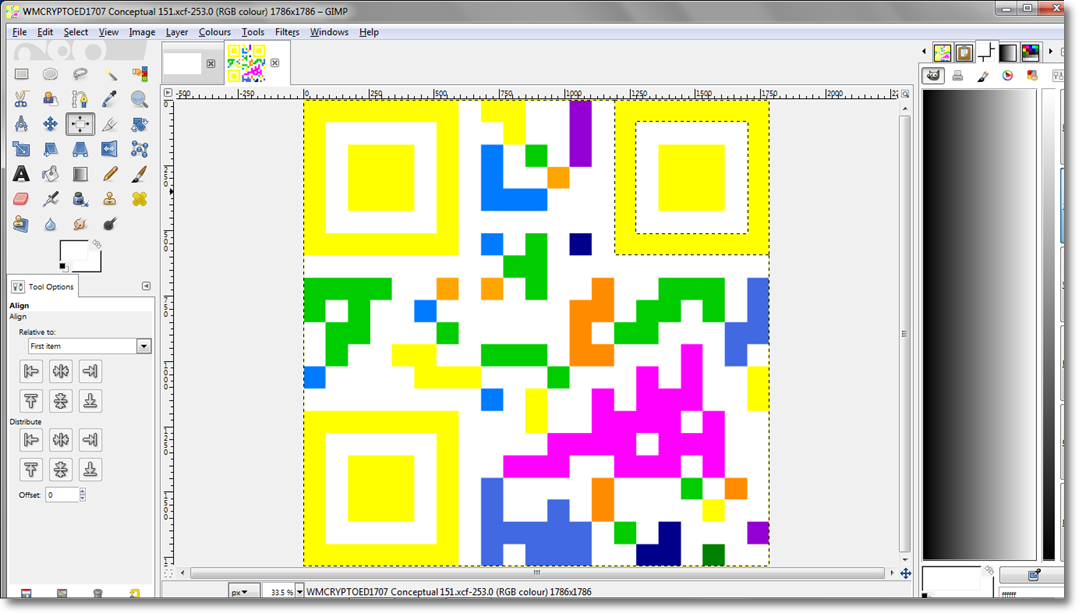Select the Shear tool
Image resolution: width=1080 pixels, height=615 pixels.
[x=50, y=149]
